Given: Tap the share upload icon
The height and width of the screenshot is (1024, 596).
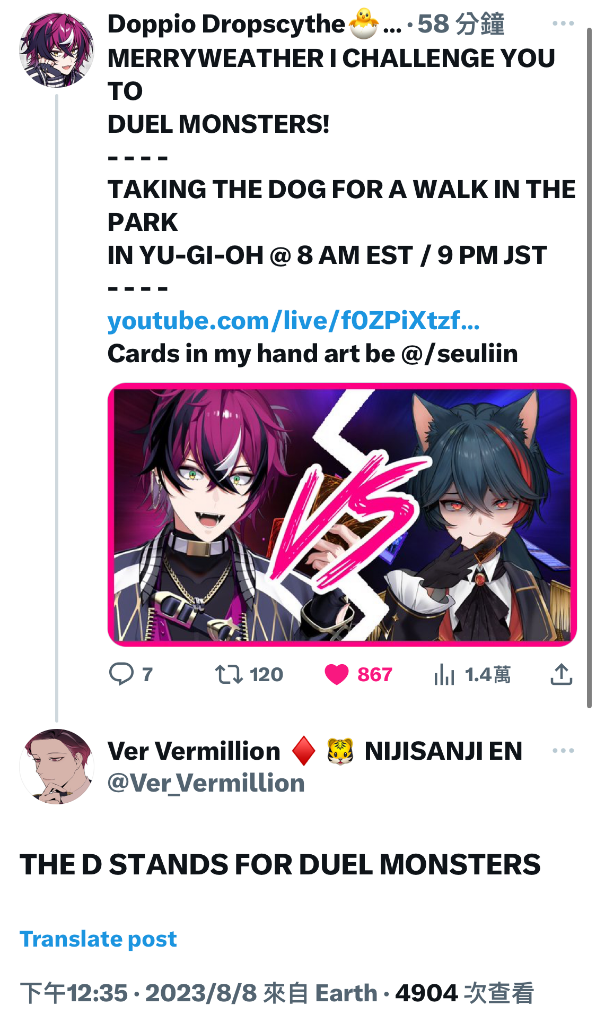Looking at the screenshot, I should 561,674.
